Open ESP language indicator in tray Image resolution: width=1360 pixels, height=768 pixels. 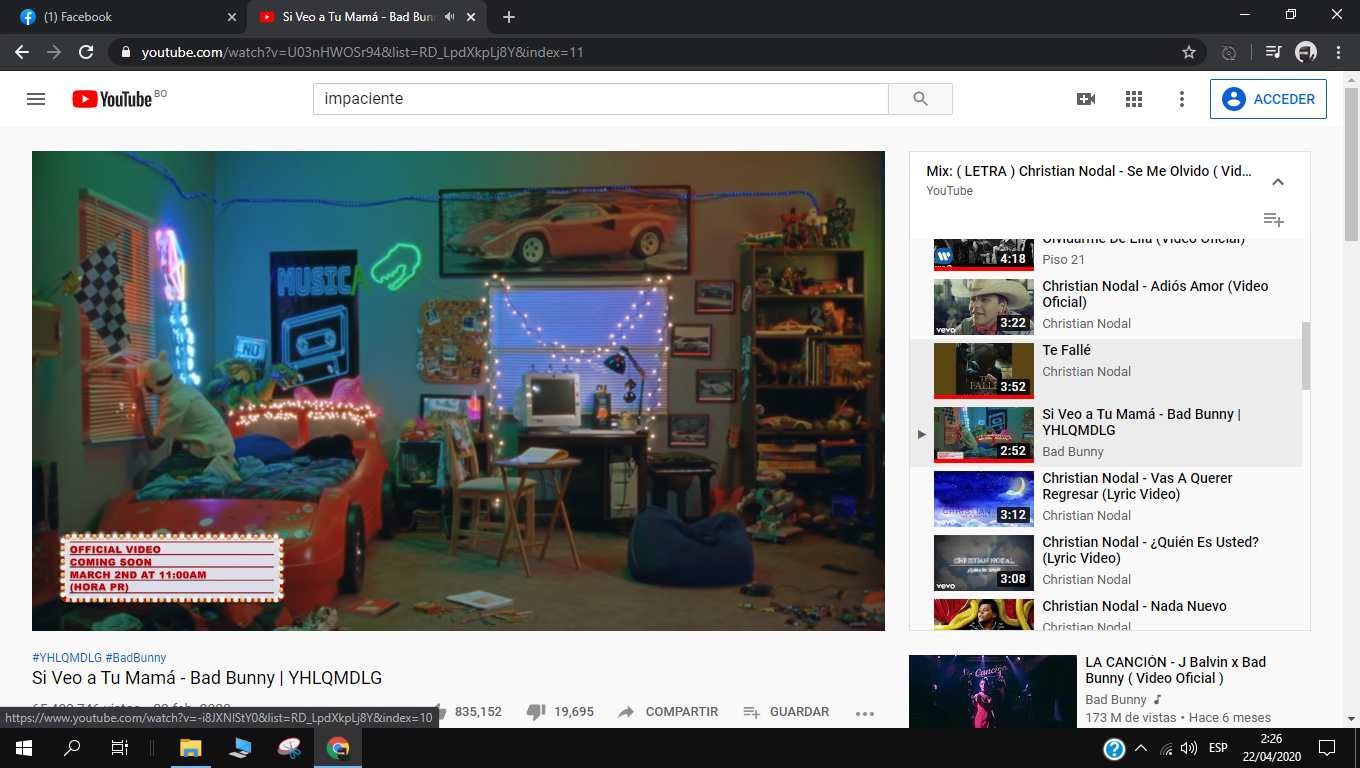(x=1218, y=748)
